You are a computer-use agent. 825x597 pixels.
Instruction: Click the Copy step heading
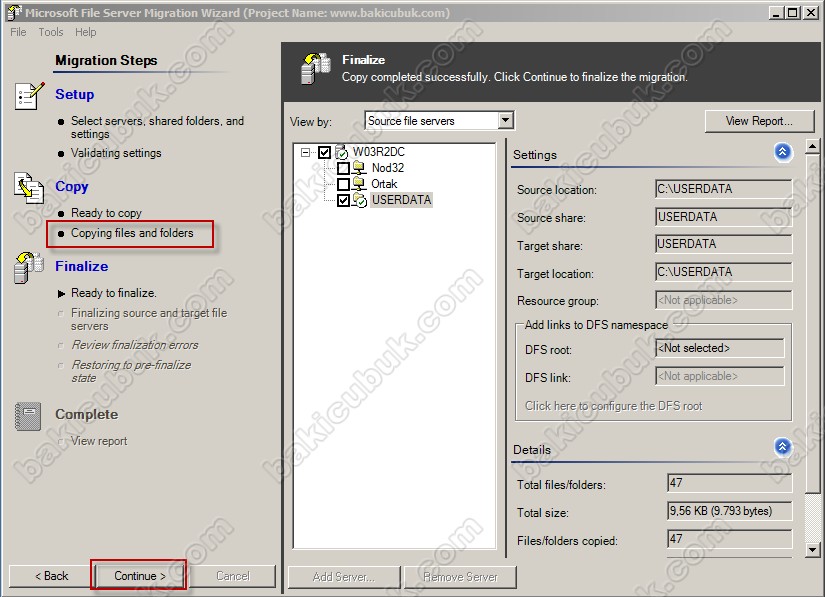click(x=72, y=187)
